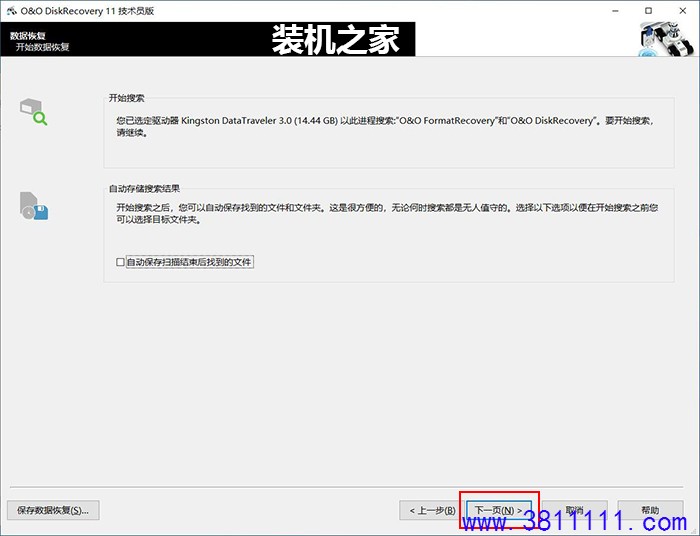Click the O&O DiskRecovery title bar app icon
The width and height of the screenshot is (700, 536).
tap(12, 11)
